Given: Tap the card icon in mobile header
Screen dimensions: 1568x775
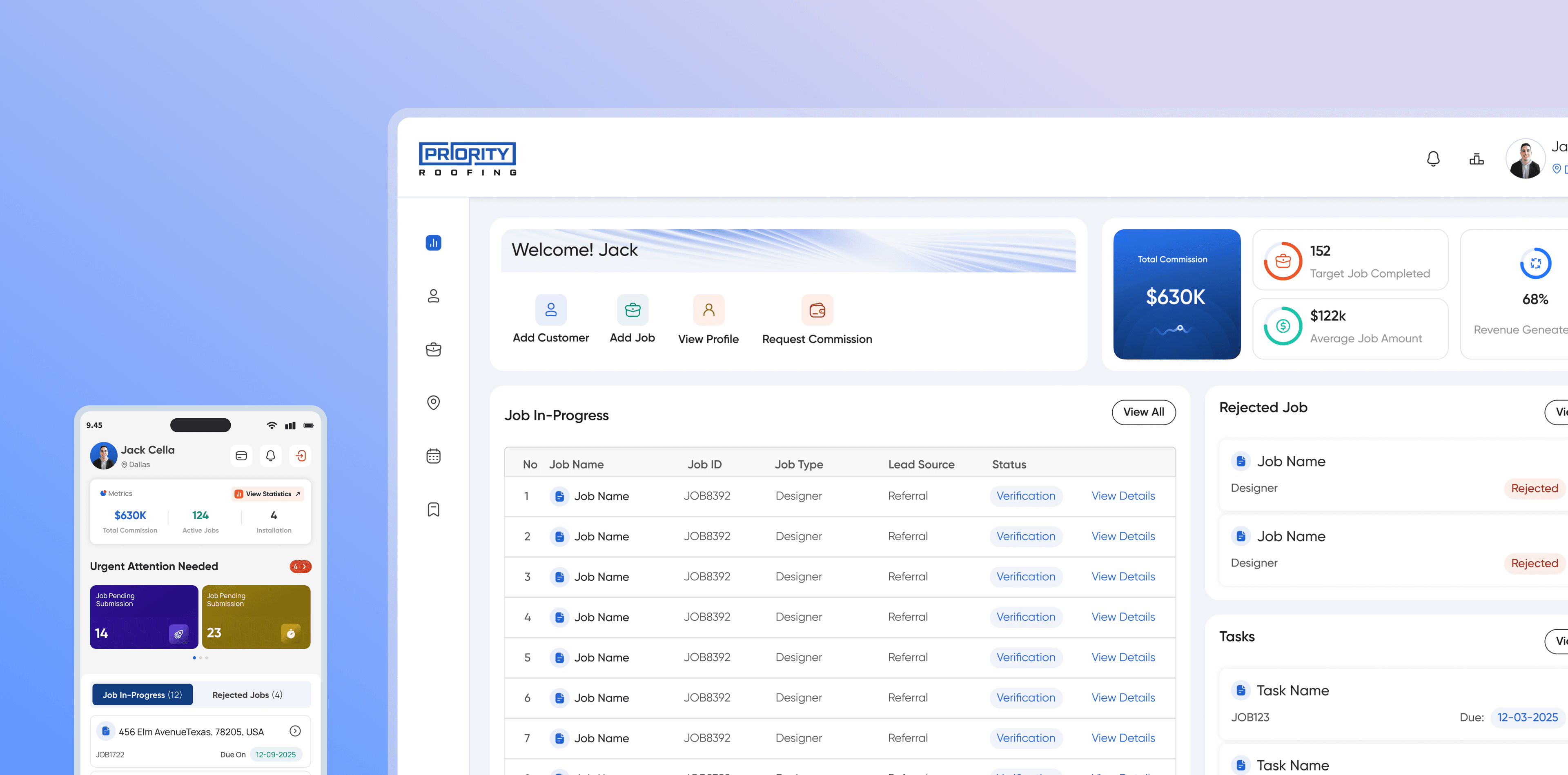Looking at the screenshot, I should pyautogui.click(x=241, y=455).
